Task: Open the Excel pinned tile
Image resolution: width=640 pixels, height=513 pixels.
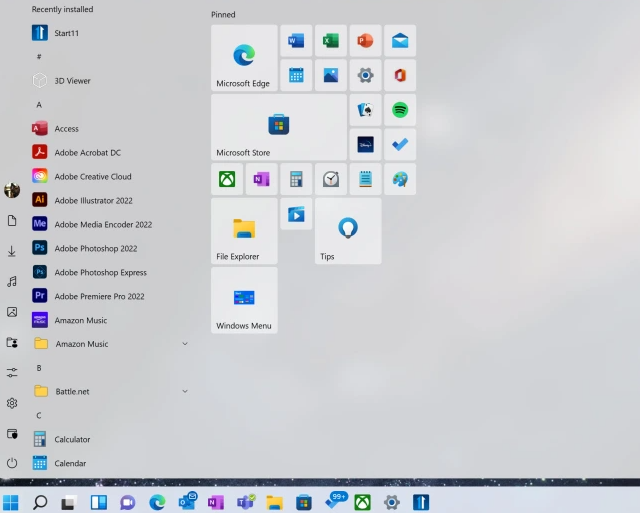Action: [x=331, y=41]
